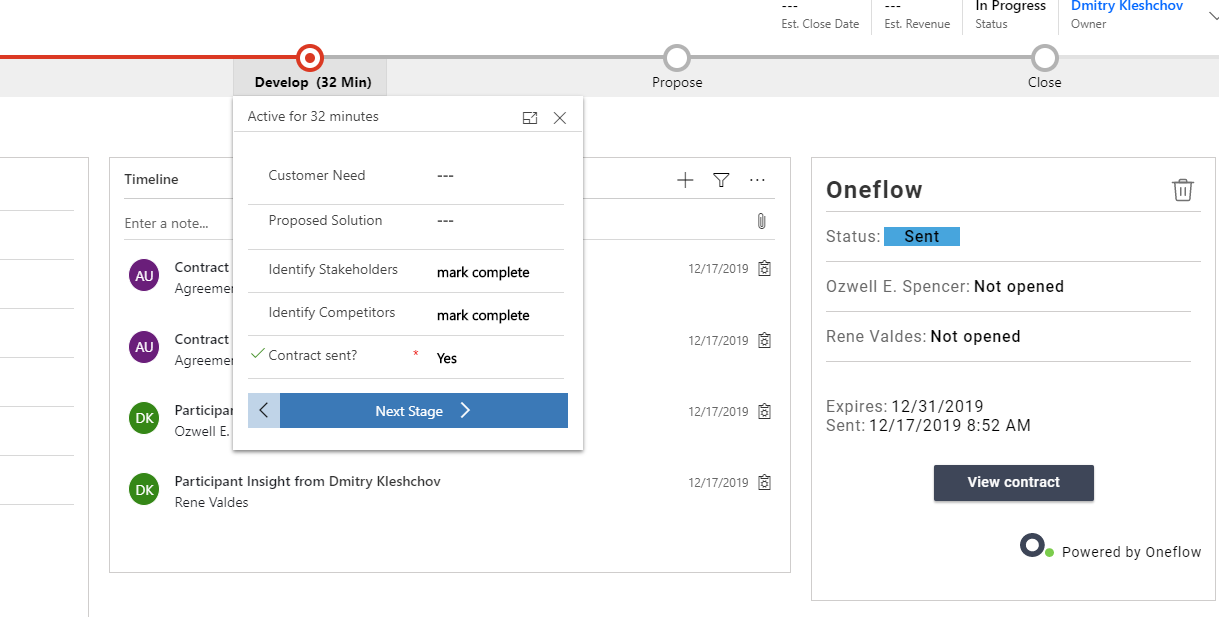This screenshot has height=617, width=1219.
Task: Open the timeline more options ellipsis
Action: [757, 180]
